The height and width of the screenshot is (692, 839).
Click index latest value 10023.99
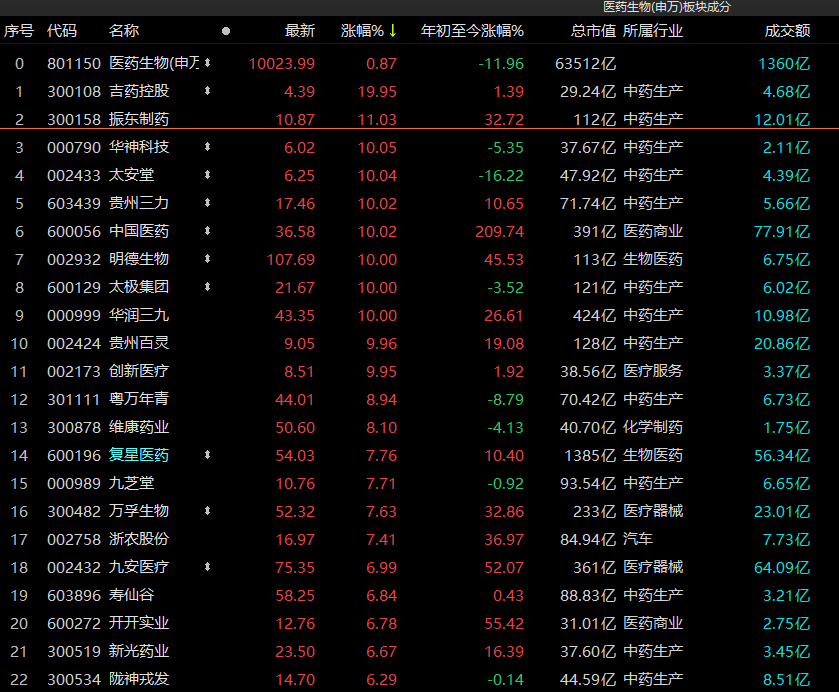coord(282,64)
